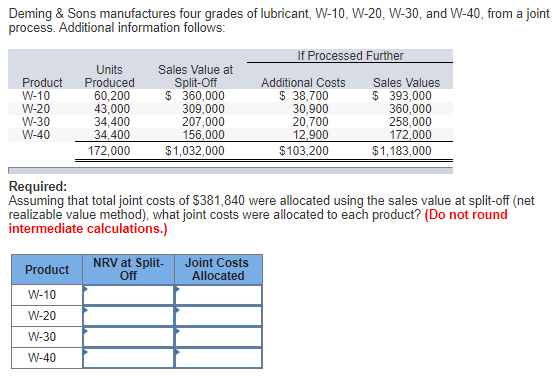
Task: Click the 309,000 split-off sales value
Action: pyautogui.click(x=203, y=109)
